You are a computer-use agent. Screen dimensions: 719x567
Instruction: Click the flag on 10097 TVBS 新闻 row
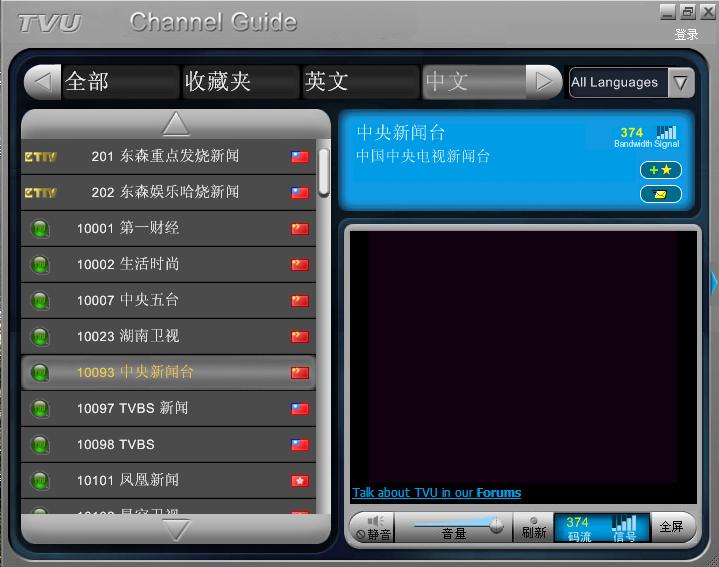pos(300,408)
